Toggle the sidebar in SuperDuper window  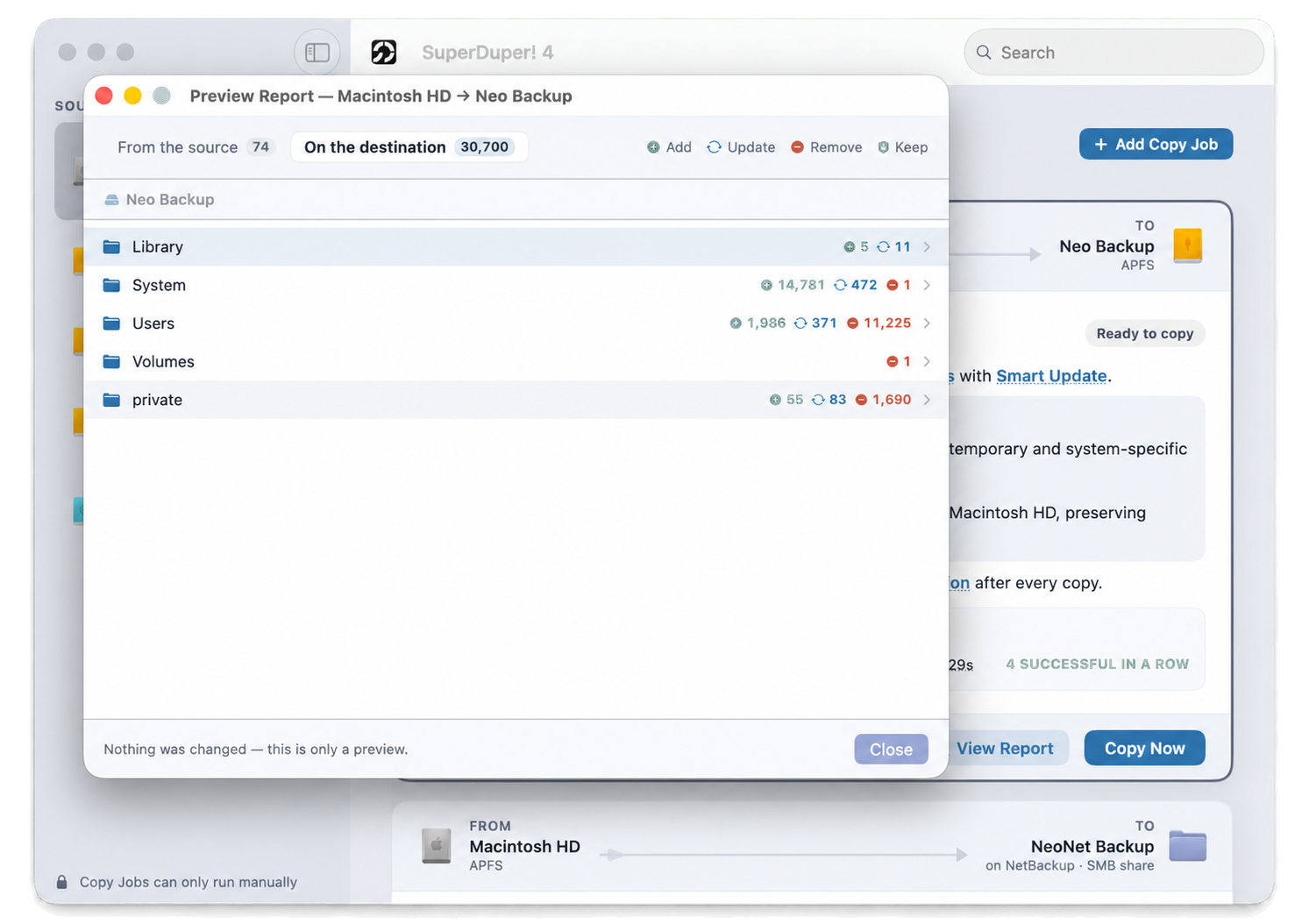[x=317, y=53]
